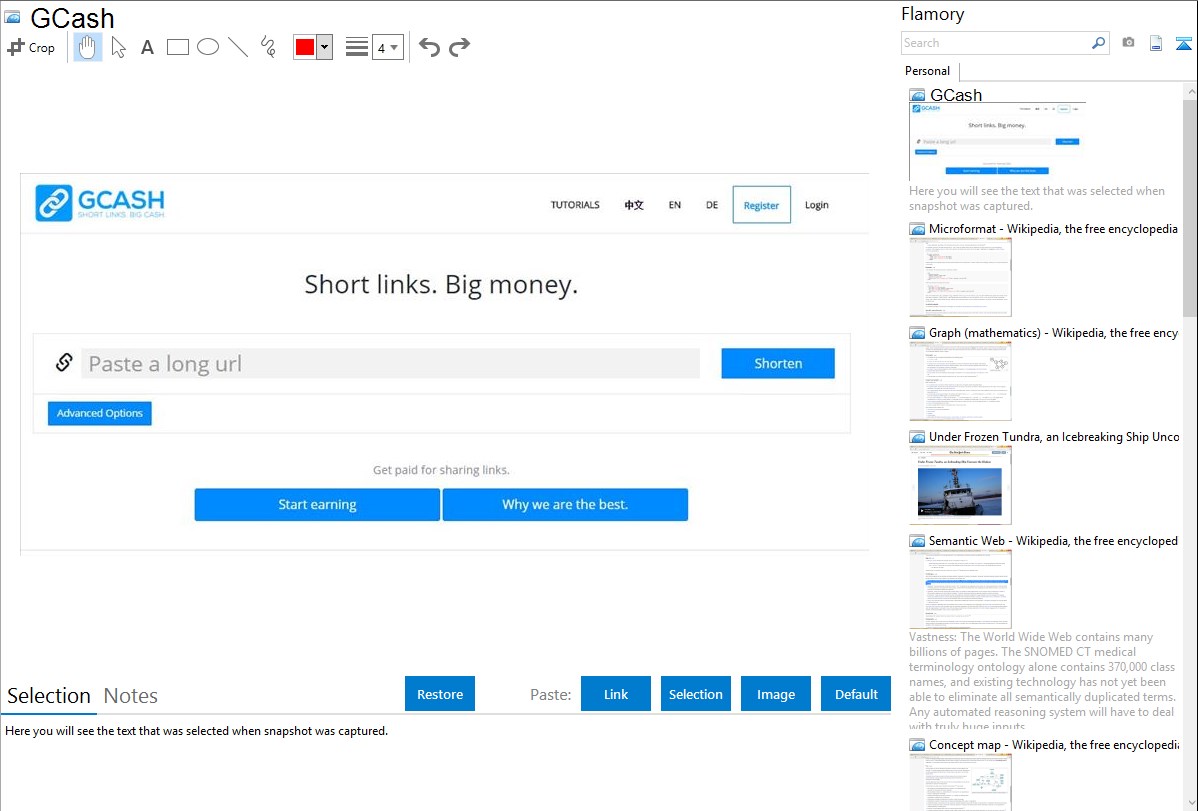Click the DE language link

712,205
